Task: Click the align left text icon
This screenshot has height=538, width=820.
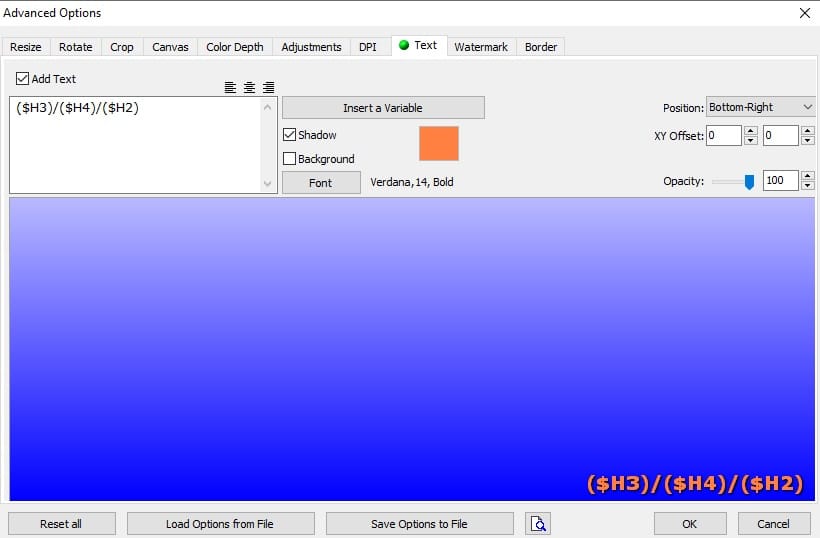Action: (231, 88)
